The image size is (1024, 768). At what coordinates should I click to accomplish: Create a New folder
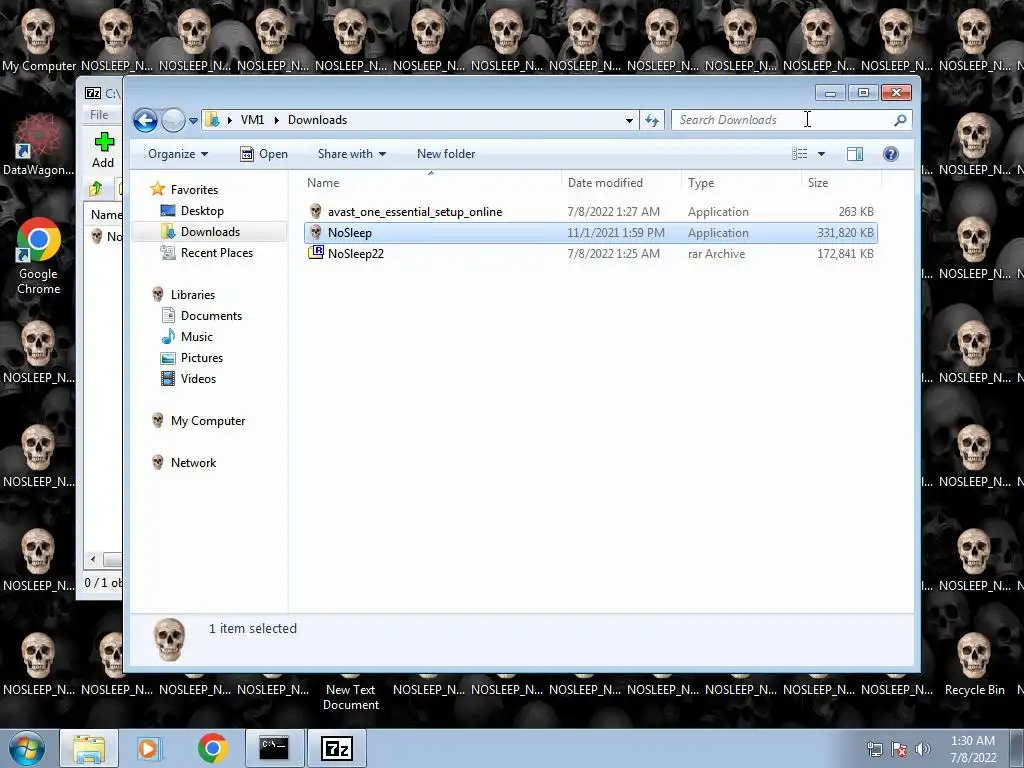point(446,154)
